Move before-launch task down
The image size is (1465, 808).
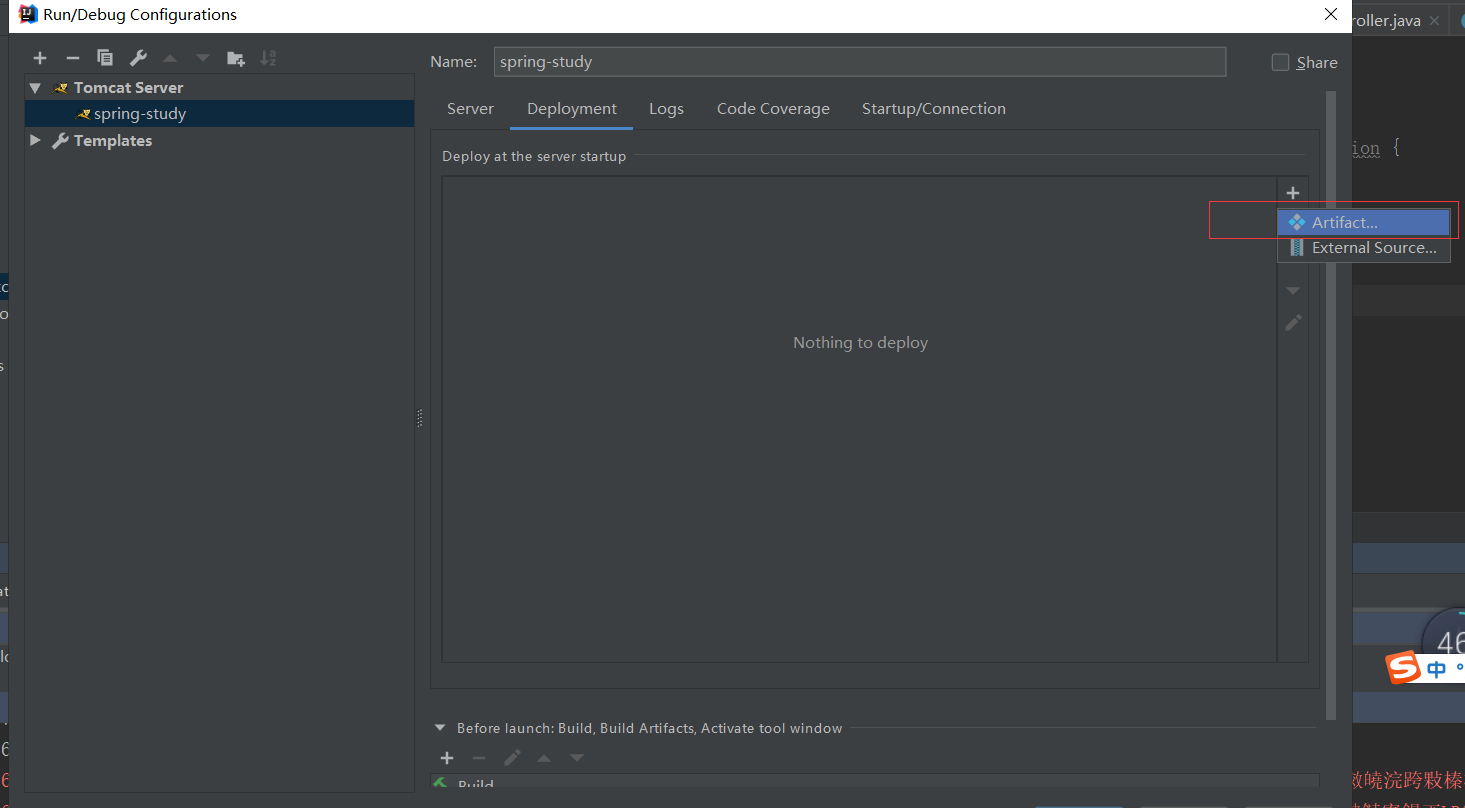pyautogui.click(x=577, y=758)
